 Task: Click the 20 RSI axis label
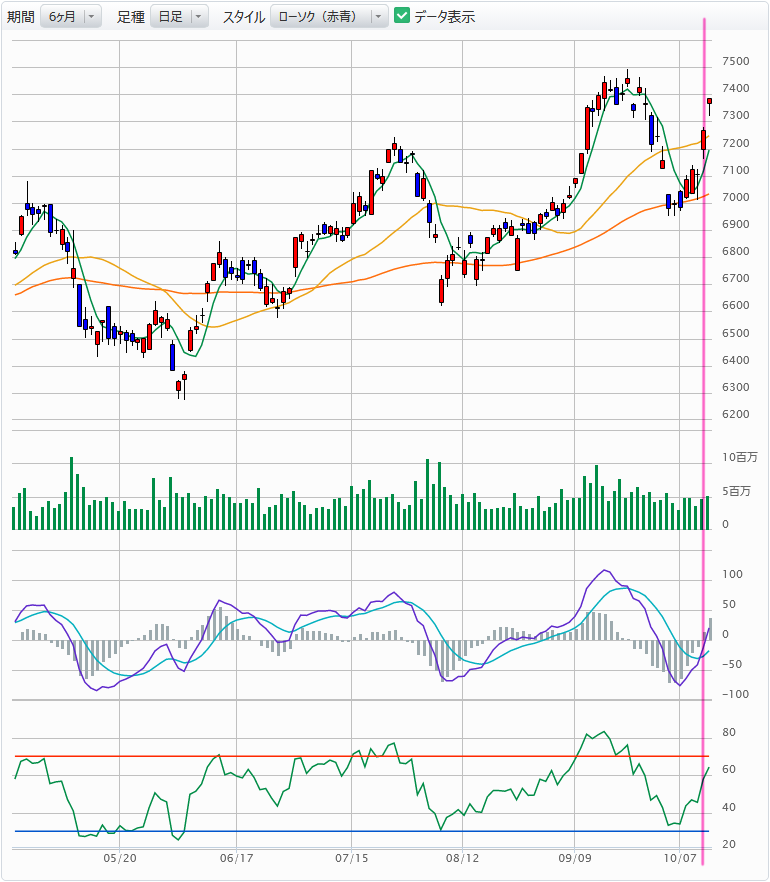(x=729, y=844)
